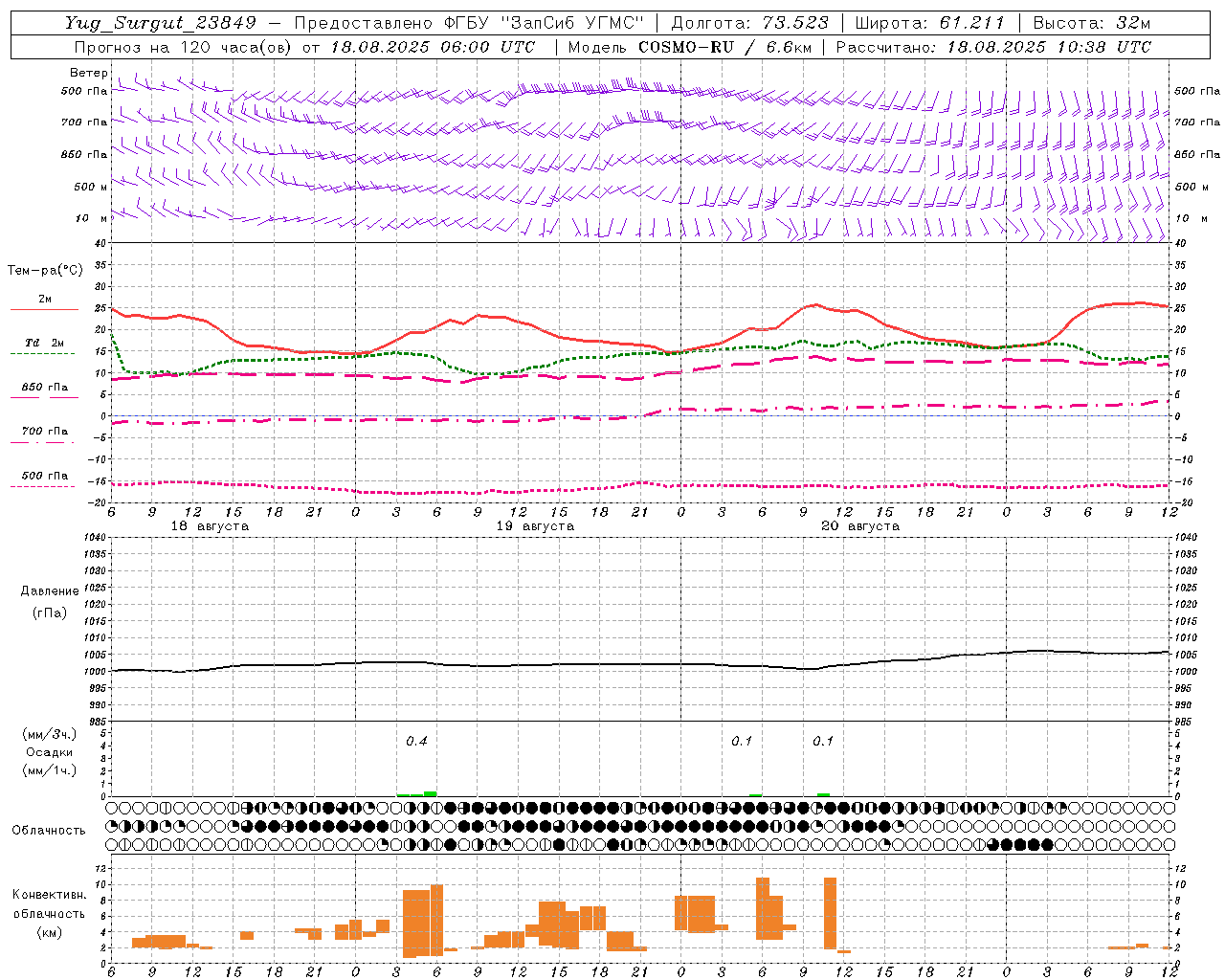Click the red 2м temperature legend line
Viewport: 1225px width, 980px height.
(44, 310)
